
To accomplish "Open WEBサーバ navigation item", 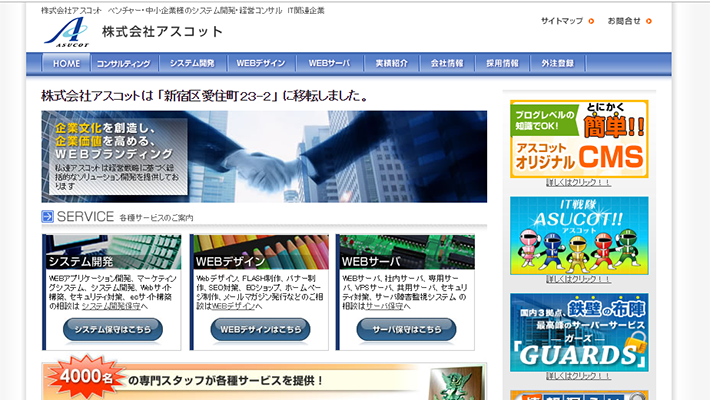I will 330,63.
